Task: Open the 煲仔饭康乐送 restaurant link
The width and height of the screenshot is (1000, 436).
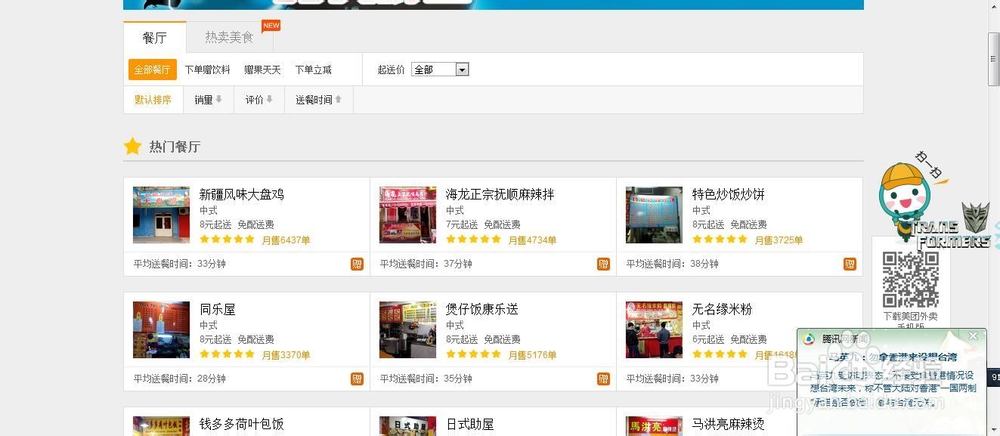Action: 482,309
